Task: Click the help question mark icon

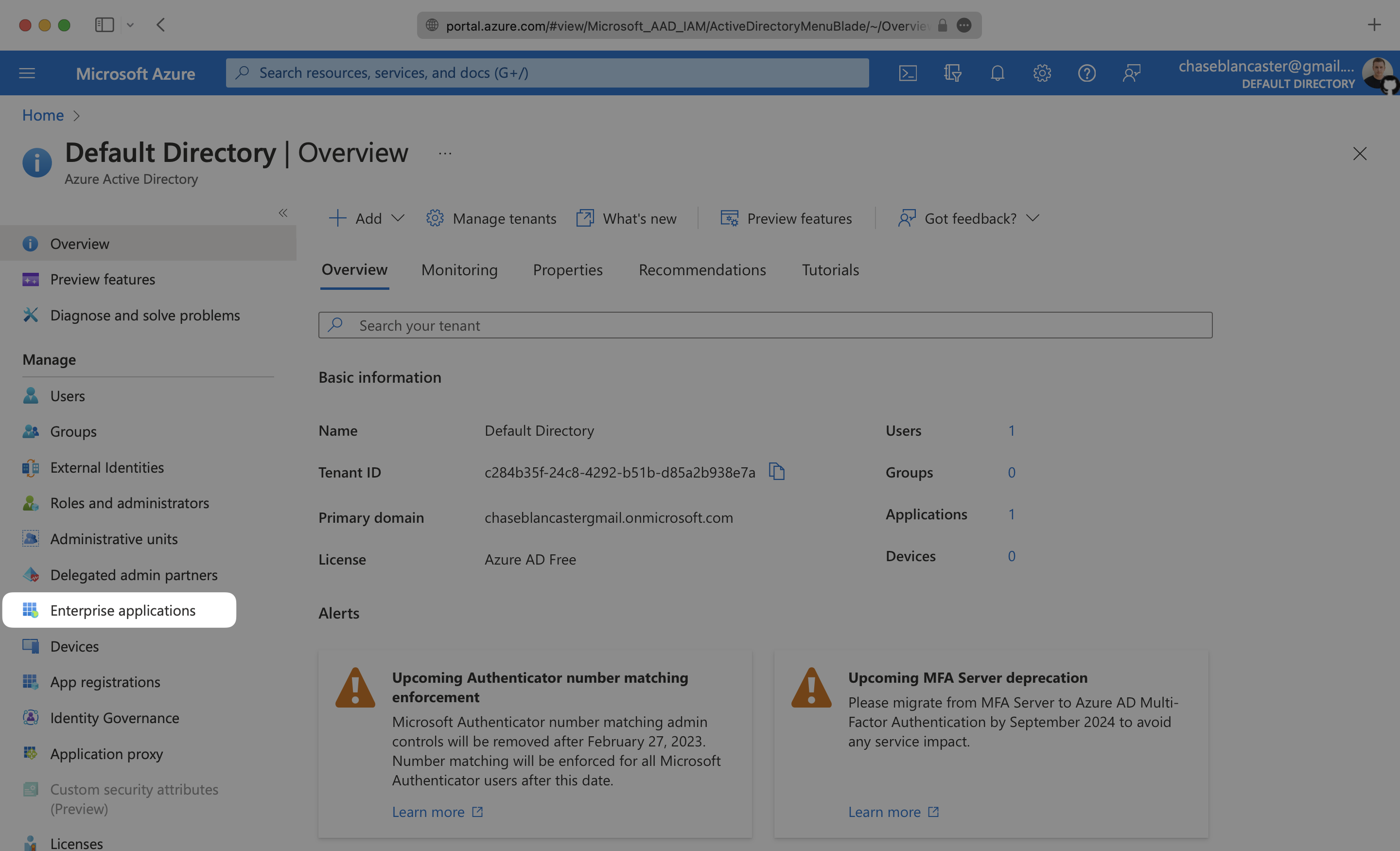Action: (1086, 73)
